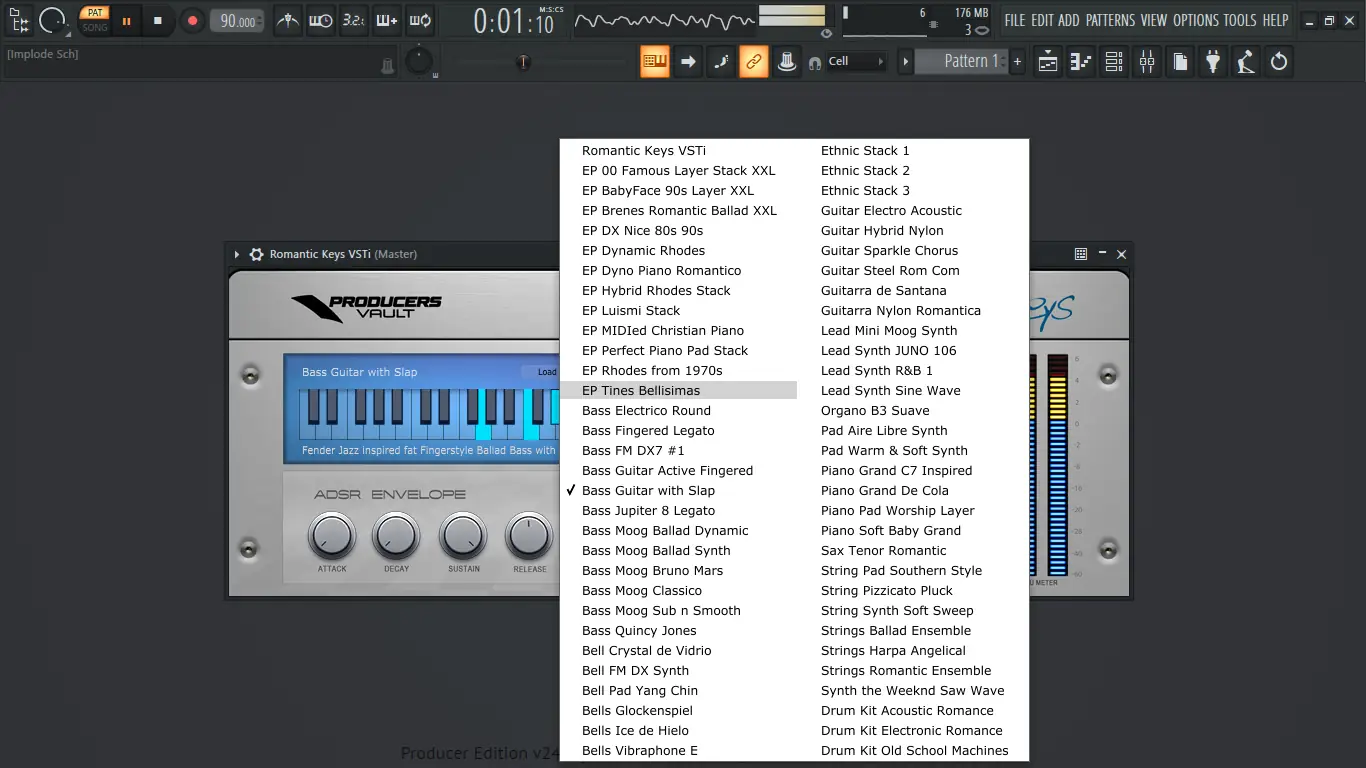
Task: Open the TOOLS menu
Action: click(1240, 20)
